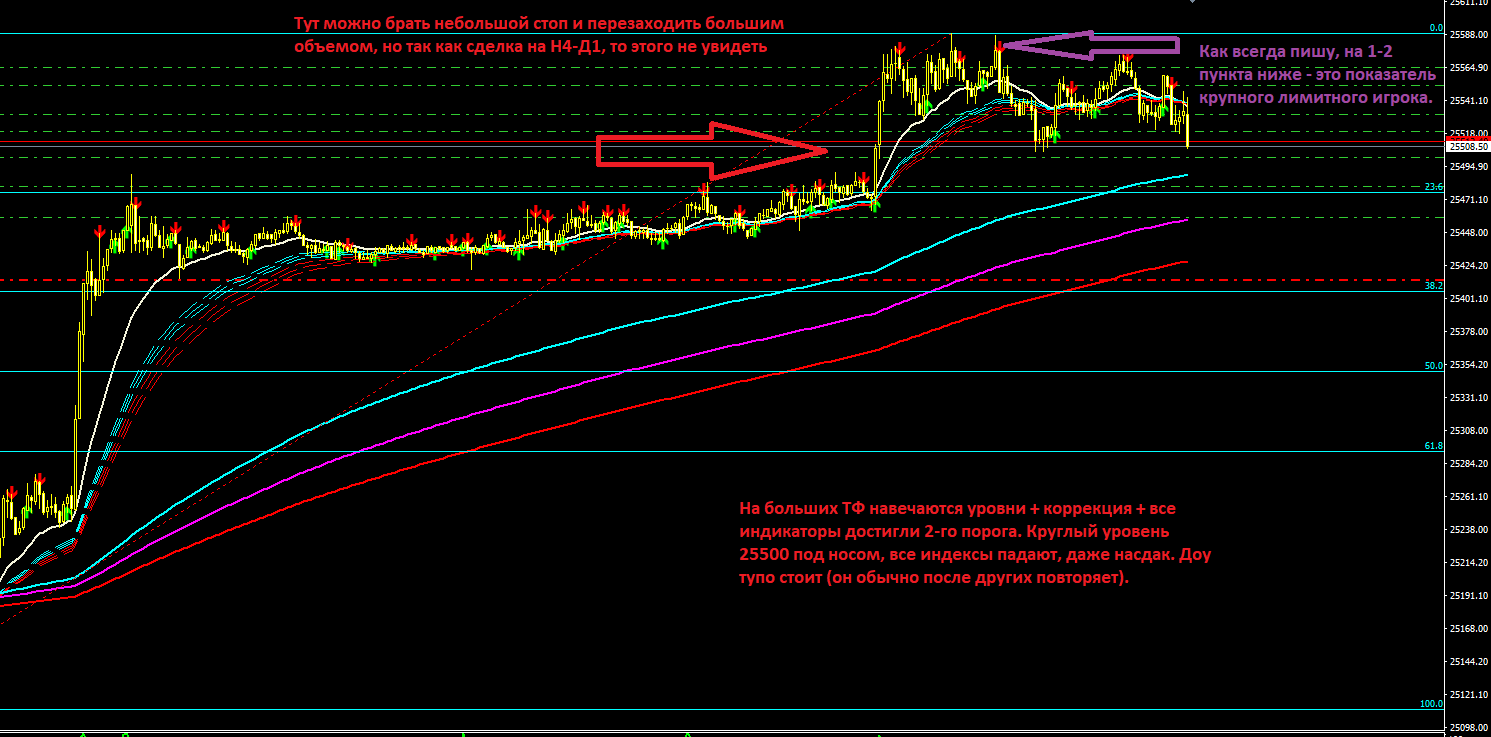The image size is (1491, 737).
Task: Select the 0.0 Fibonacci level label
Action: point(1436,28)
